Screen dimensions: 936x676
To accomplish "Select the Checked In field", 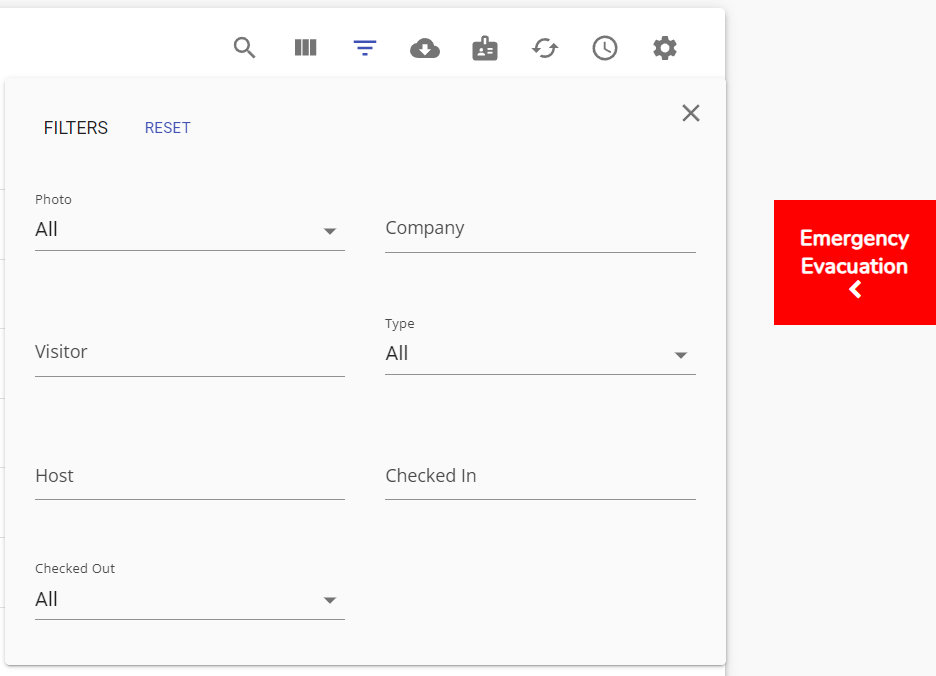I will point(540,476).
